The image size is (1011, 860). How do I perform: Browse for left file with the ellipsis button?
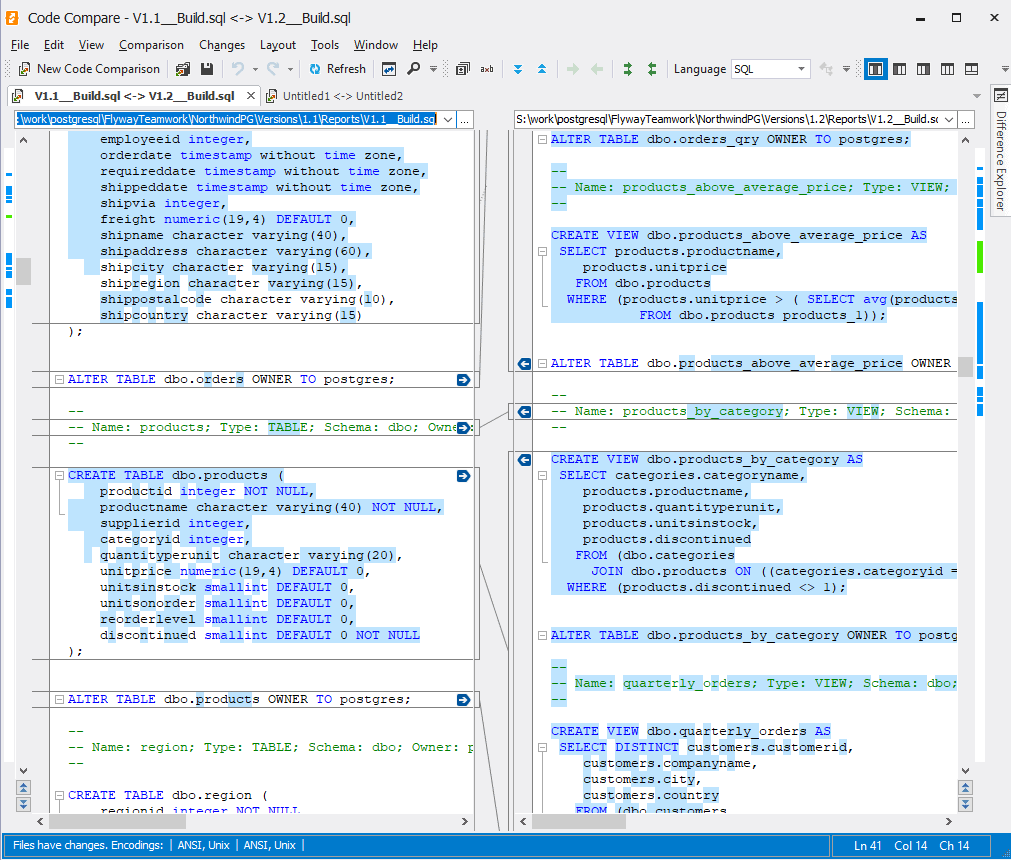click(x=464, y=120)
